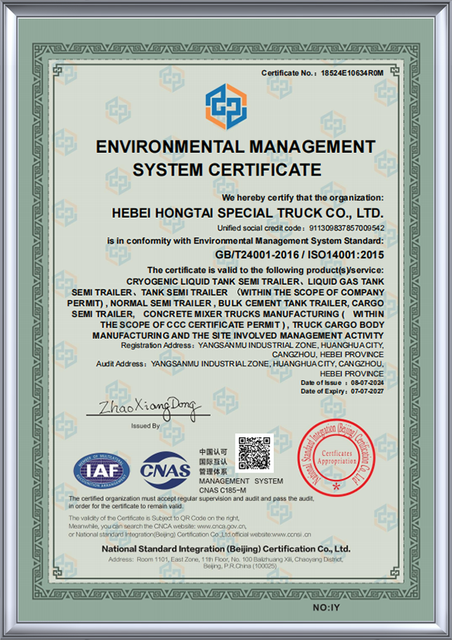Click the 'ENVIRONMENTAL MANAGEMENT' heading line

tap(236, 147)
